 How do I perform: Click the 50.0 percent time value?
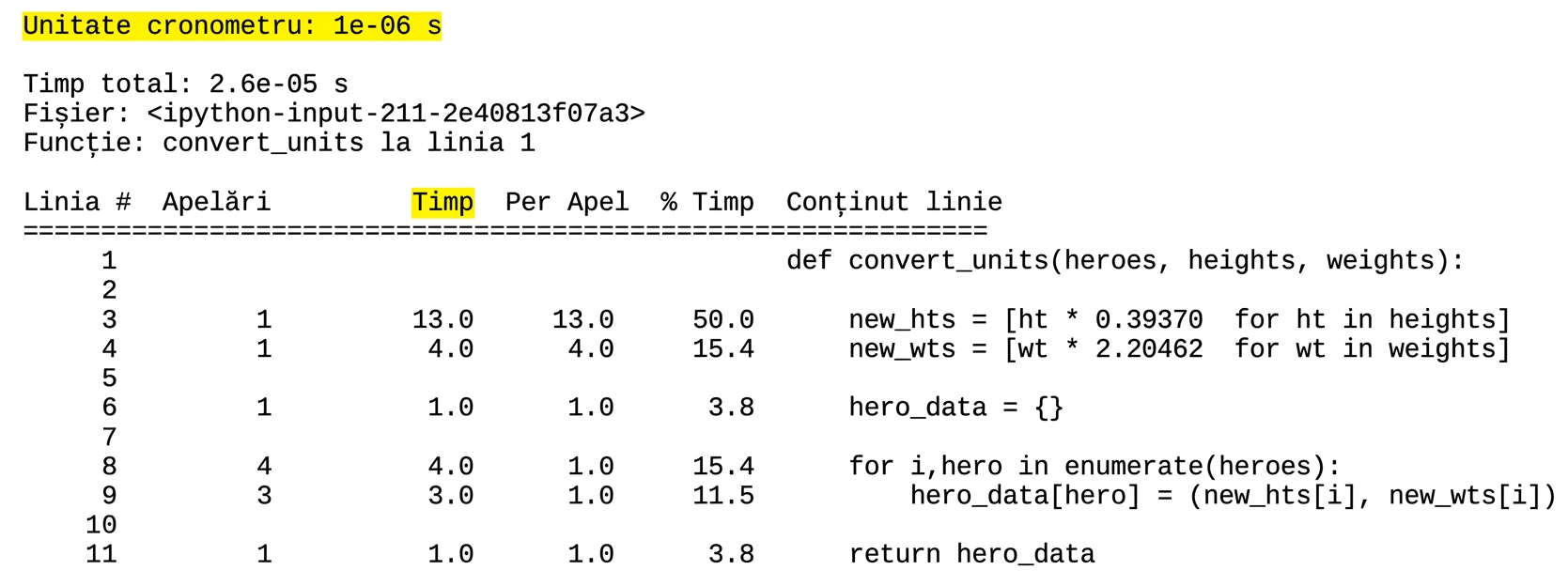pos(723,320)
